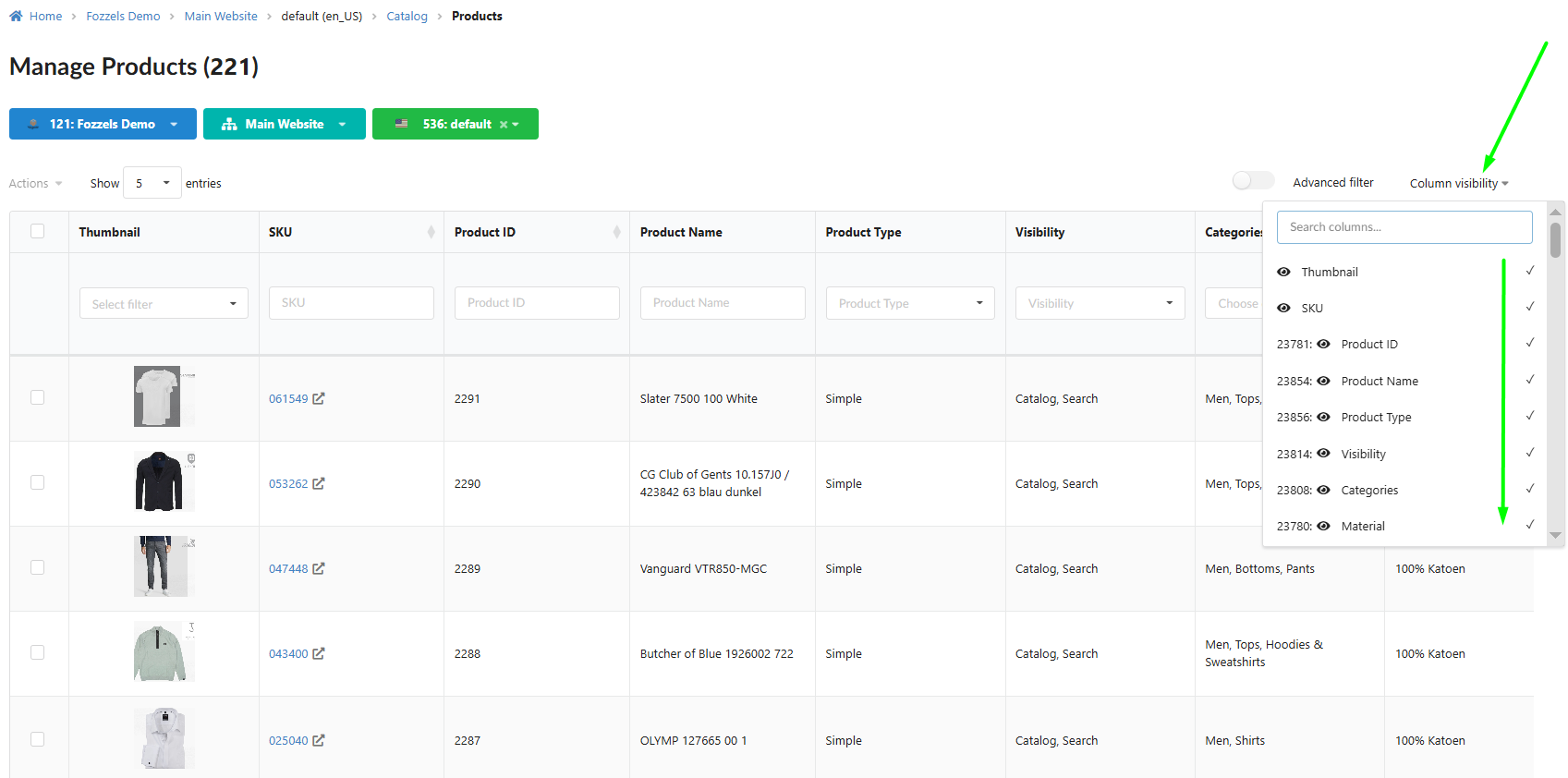Click the 121: Fozzels Demo button
Image resolution: width=1568 pixels, height=778 pixels.
click(103, 124)
